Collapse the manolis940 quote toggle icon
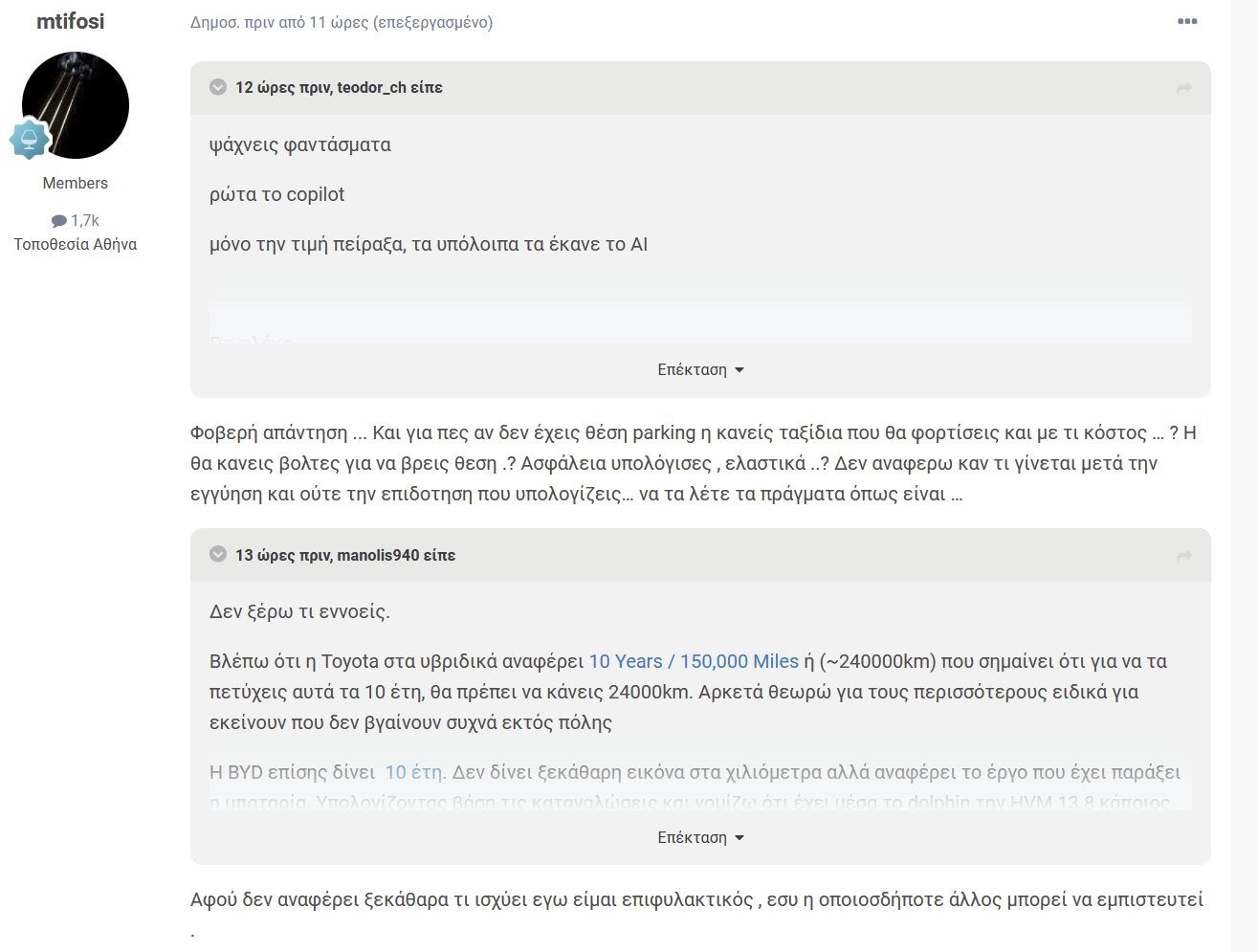This screenshot has width=1258, height=952. (218, 555)
